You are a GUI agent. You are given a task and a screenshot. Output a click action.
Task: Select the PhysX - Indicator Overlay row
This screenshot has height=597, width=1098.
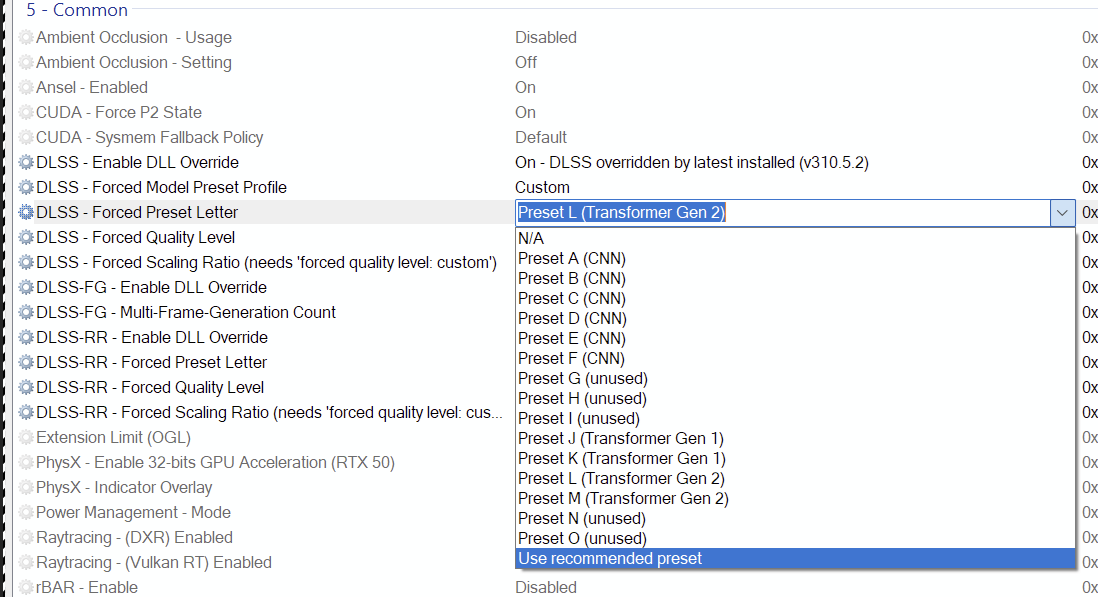click(x=124, y=487)
